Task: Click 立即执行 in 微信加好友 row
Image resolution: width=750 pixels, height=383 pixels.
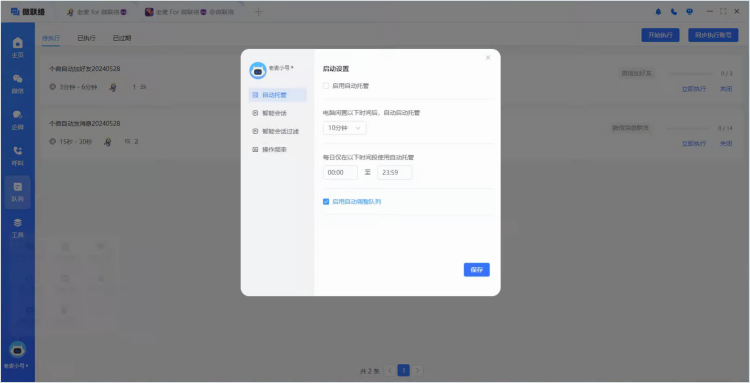Action: pos(694,89)
